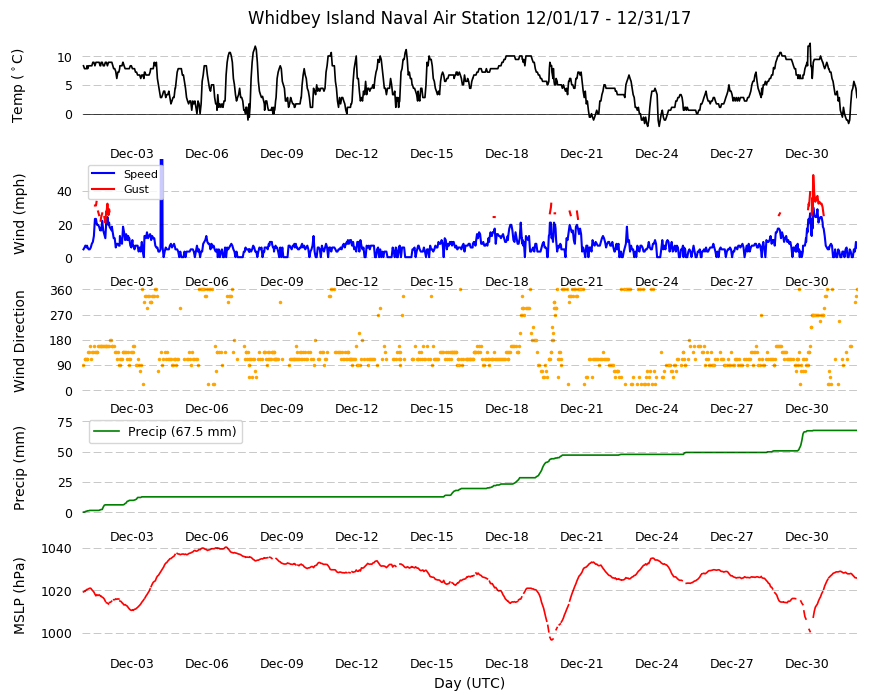Click the 360 tick on wind direction axis
870x700 pixels.
(x=60, y=291)
